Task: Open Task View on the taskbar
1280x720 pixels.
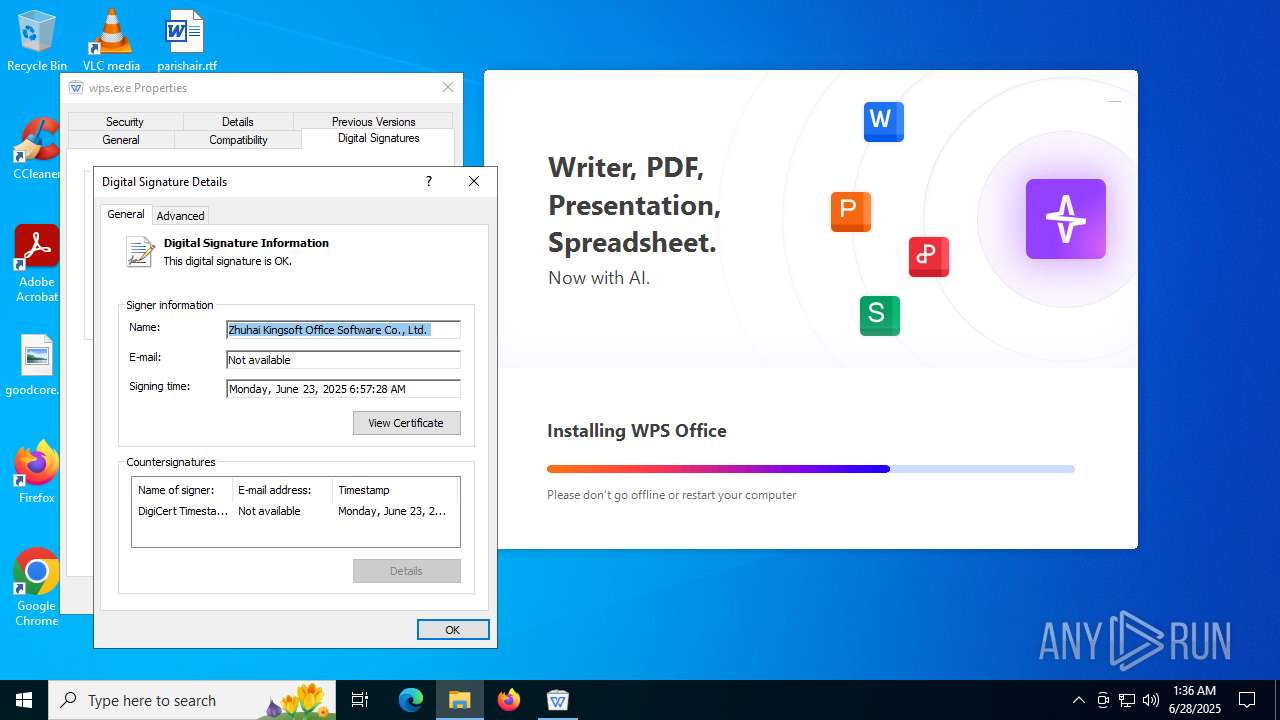Action: 360,700
